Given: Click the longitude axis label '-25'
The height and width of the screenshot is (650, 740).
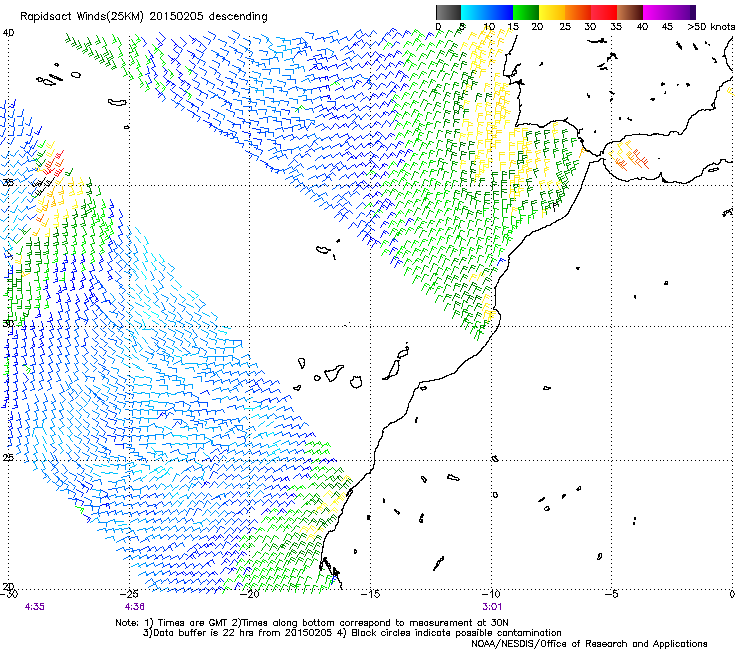Looking at the screenshot, I should 129,593.
